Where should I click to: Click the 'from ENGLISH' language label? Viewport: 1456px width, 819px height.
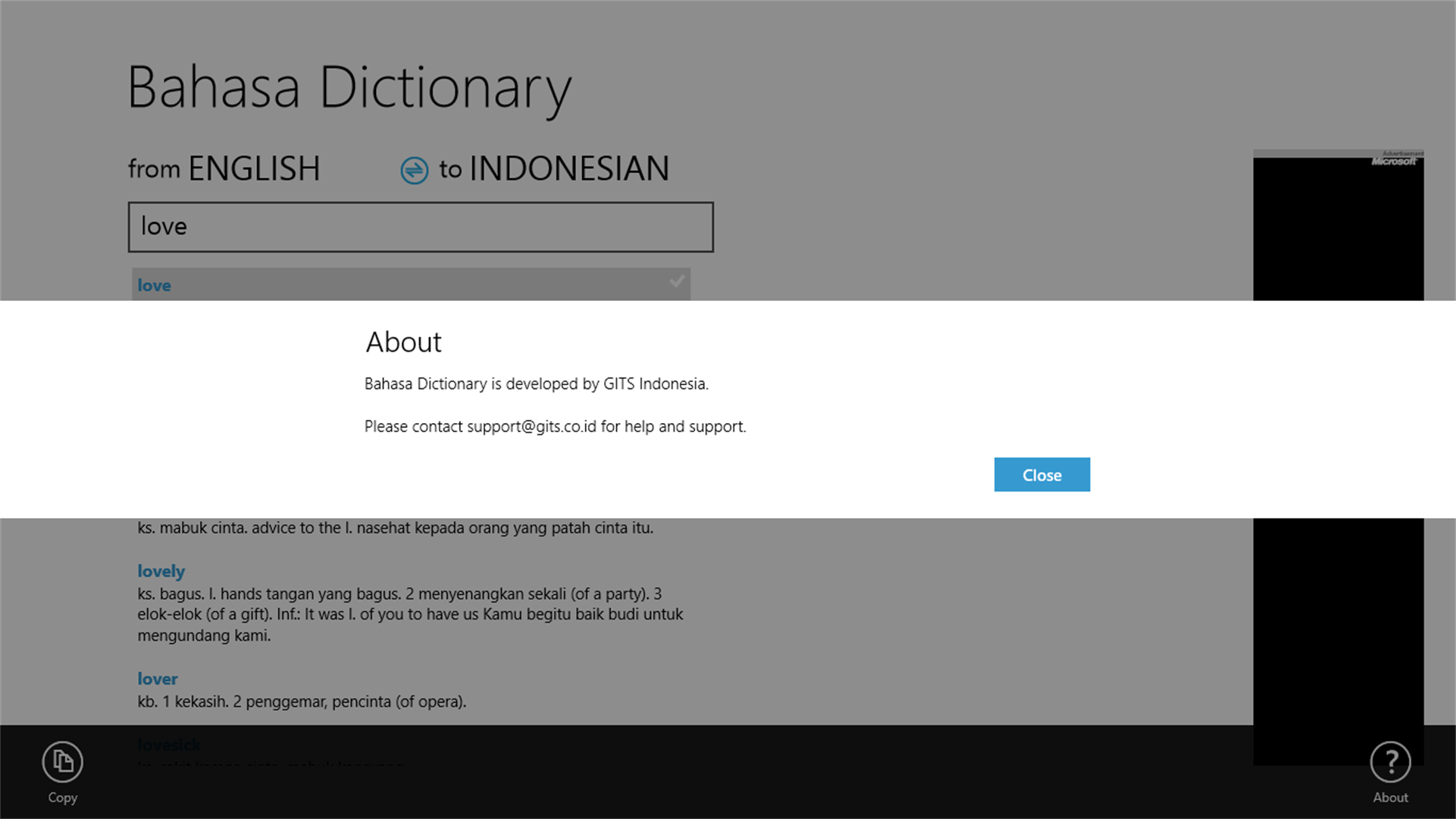coord(224,168)
